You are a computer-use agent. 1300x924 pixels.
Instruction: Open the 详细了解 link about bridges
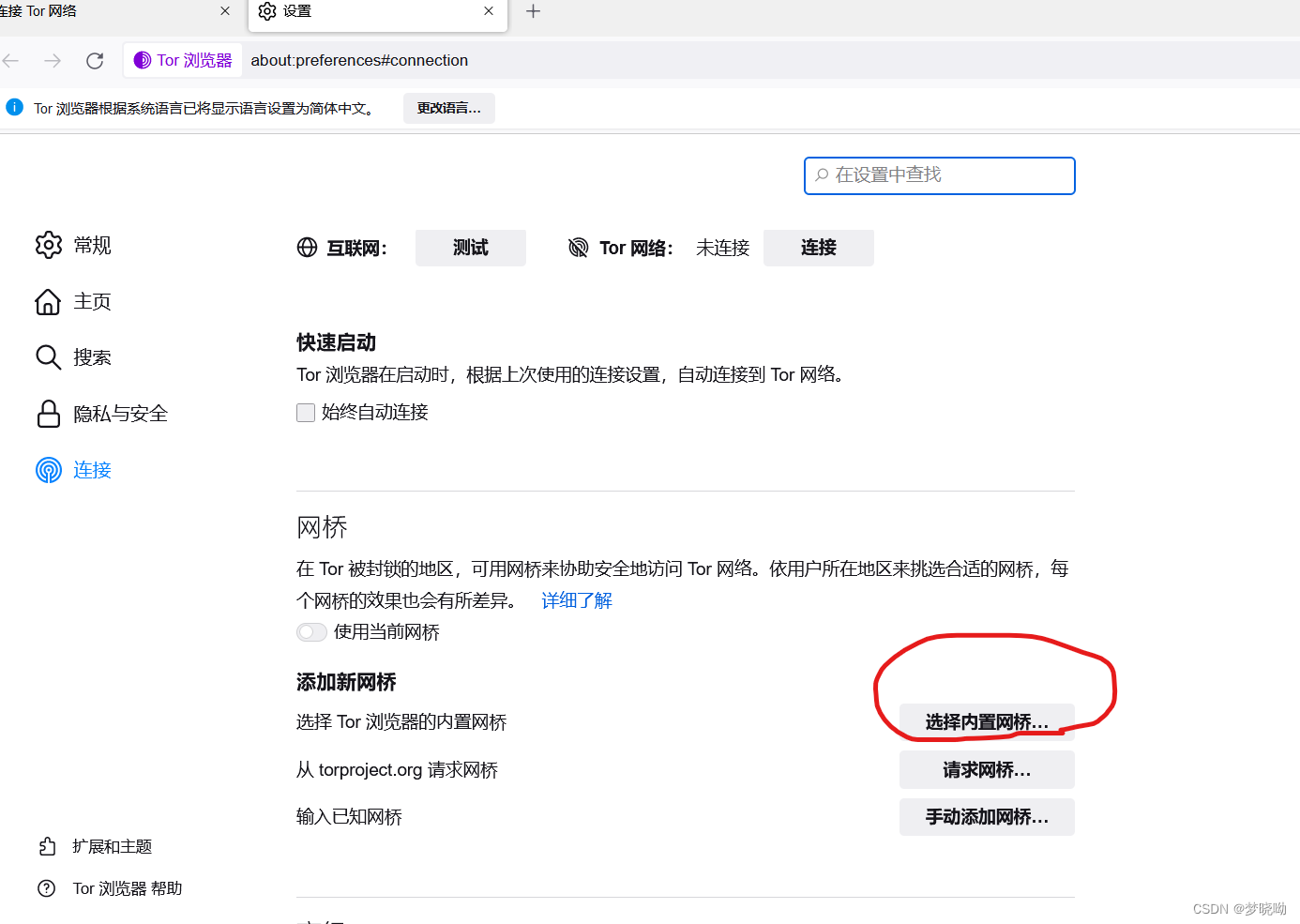[x=576, y=599]
